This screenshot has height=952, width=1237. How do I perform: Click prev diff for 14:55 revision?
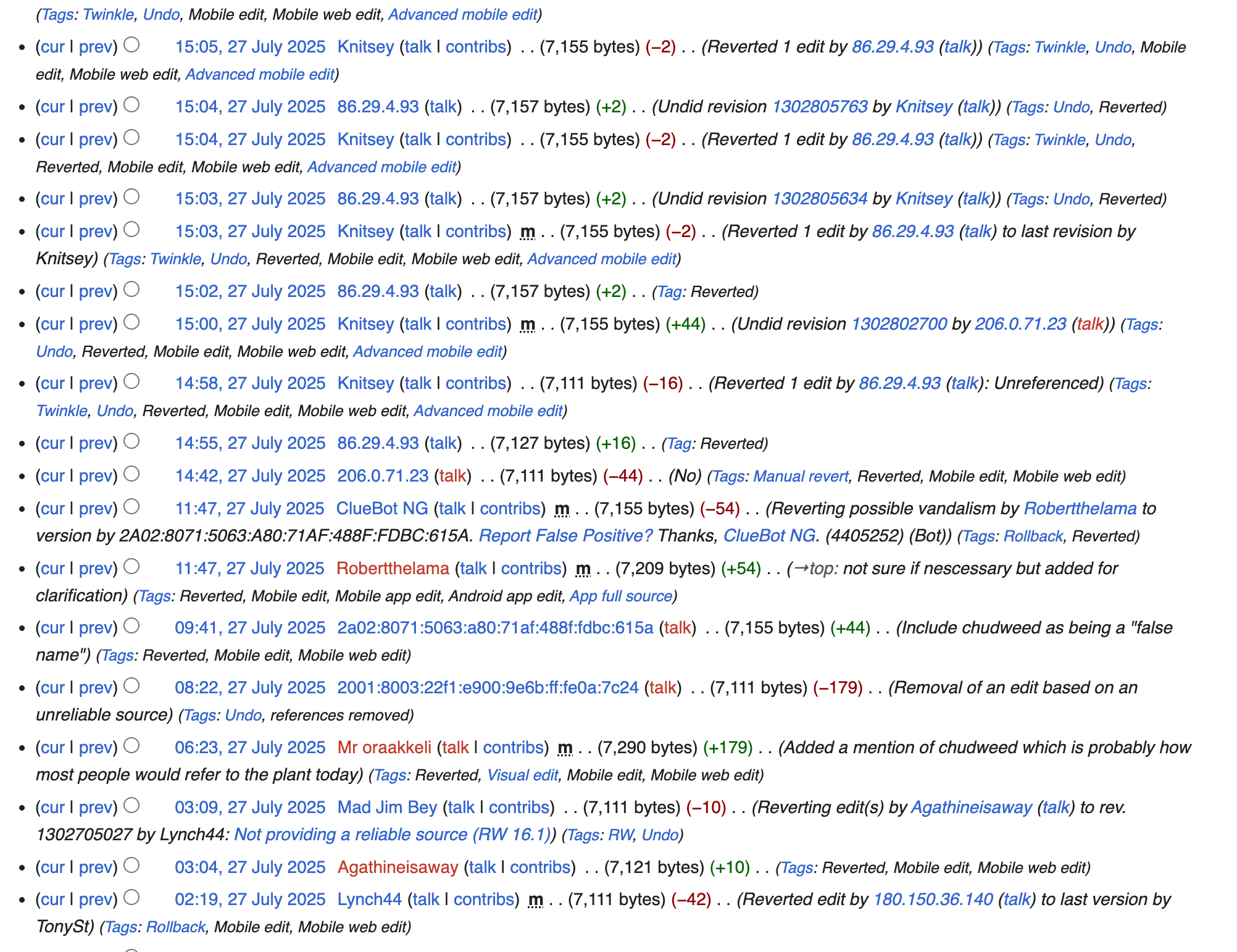tap(95, 443)
